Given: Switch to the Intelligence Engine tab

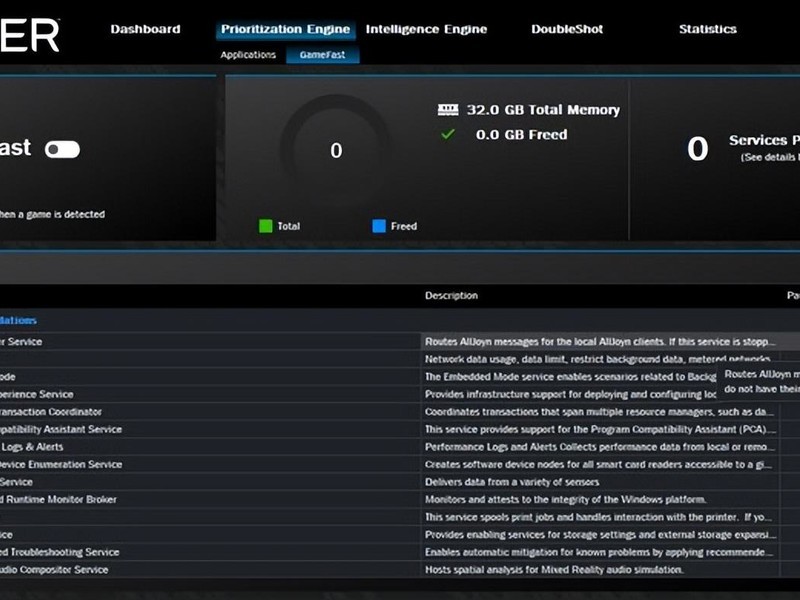Looking at the screenshot, I should [x=426, y=29].
